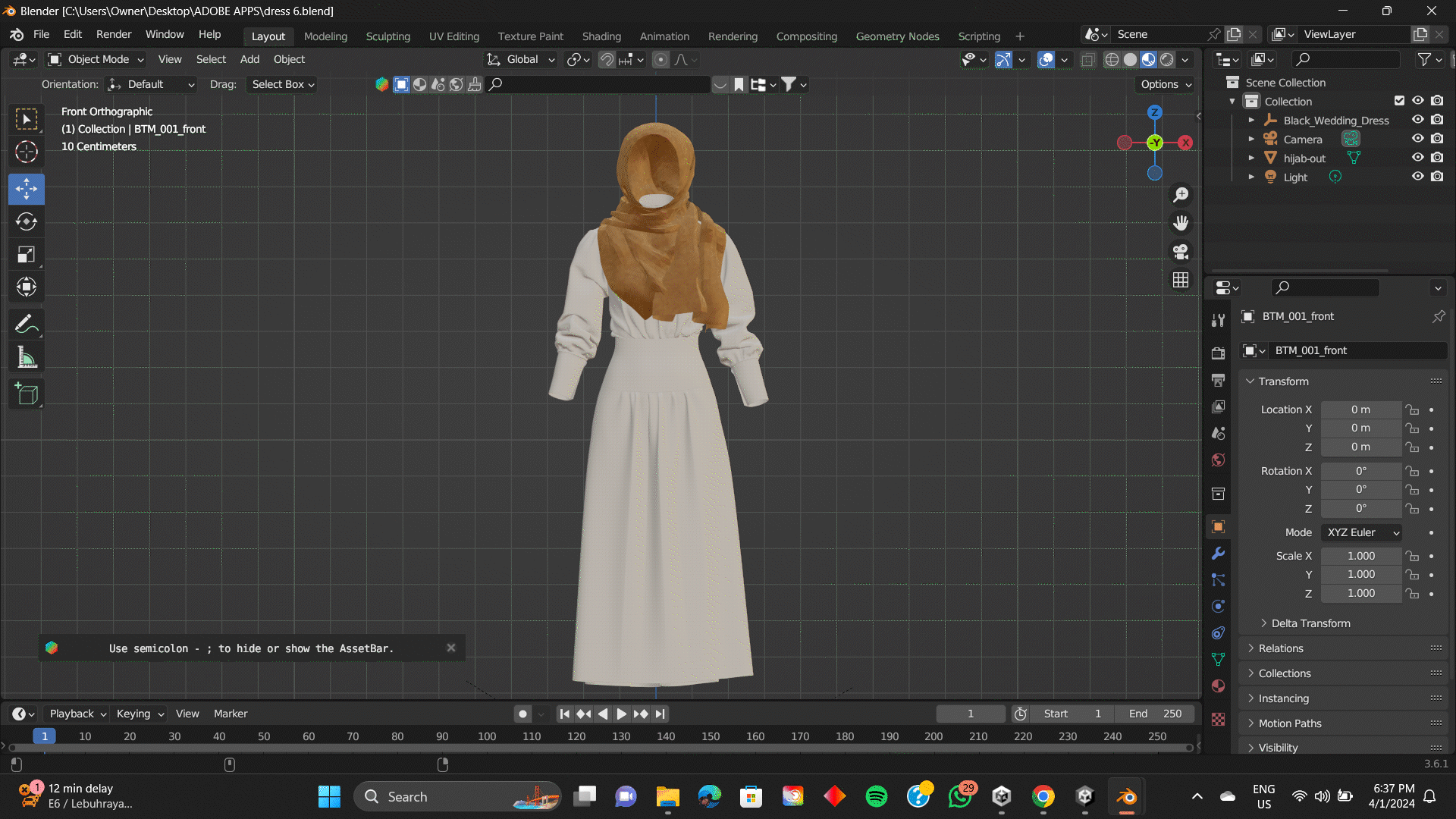Viewport: 1456px width, 819px height.
Task: Select the Scale tool
Action: click(x=27, y=254)
